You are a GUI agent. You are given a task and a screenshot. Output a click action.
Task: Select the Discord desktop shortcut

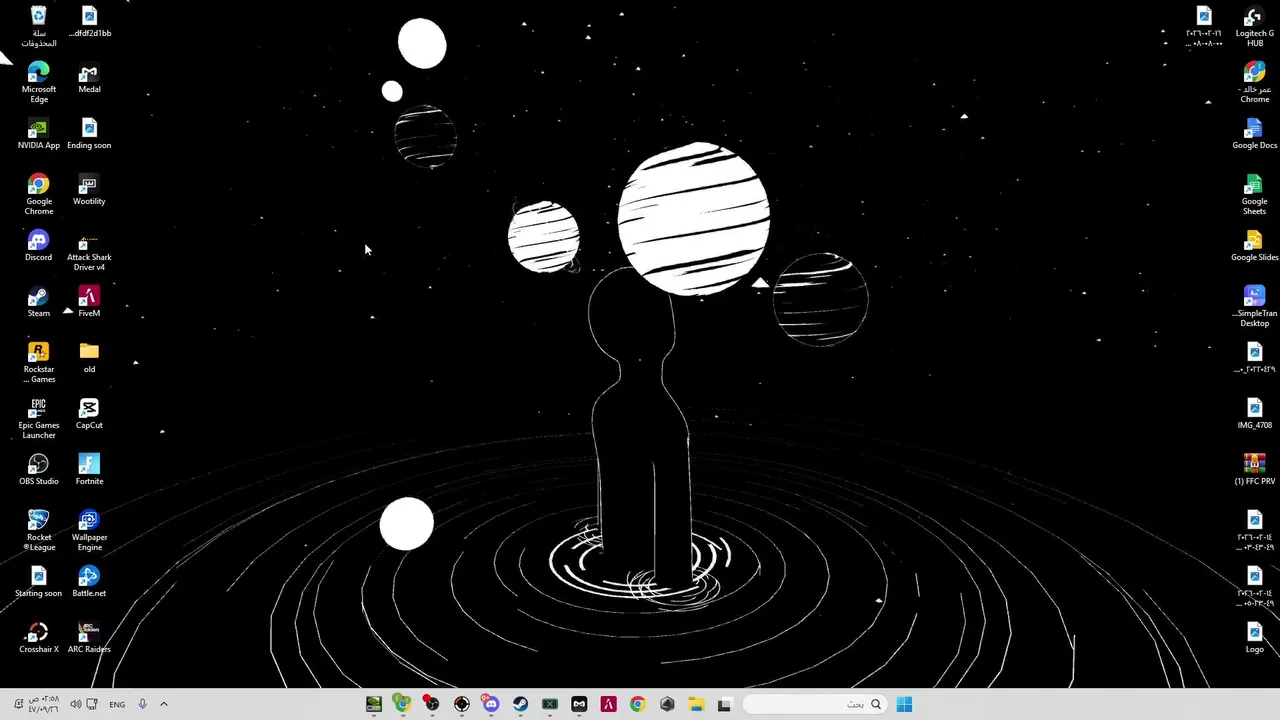[38, 247]
